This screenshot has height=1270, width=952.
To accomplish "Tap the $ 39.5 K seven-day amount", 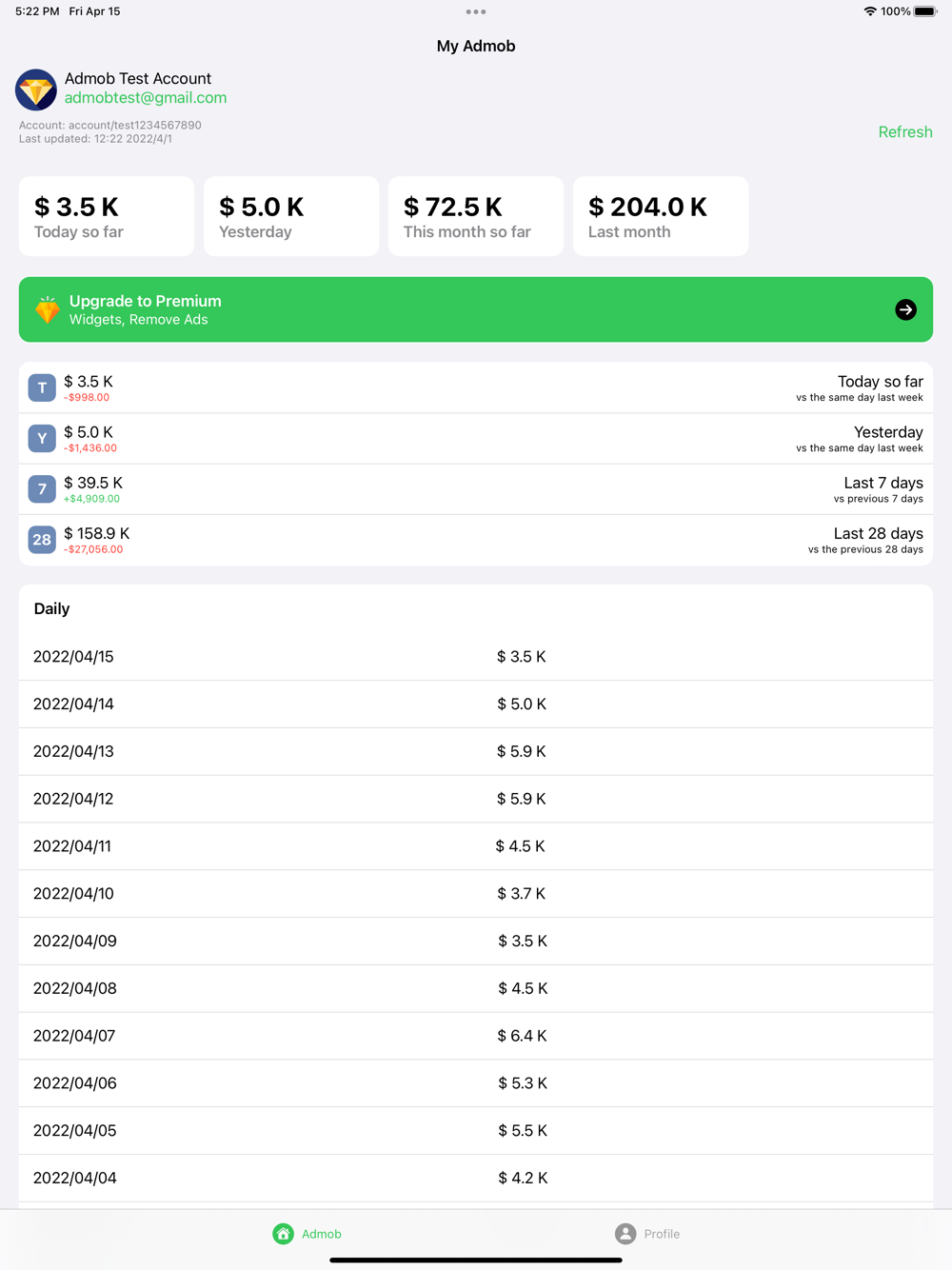I will 93,483.
